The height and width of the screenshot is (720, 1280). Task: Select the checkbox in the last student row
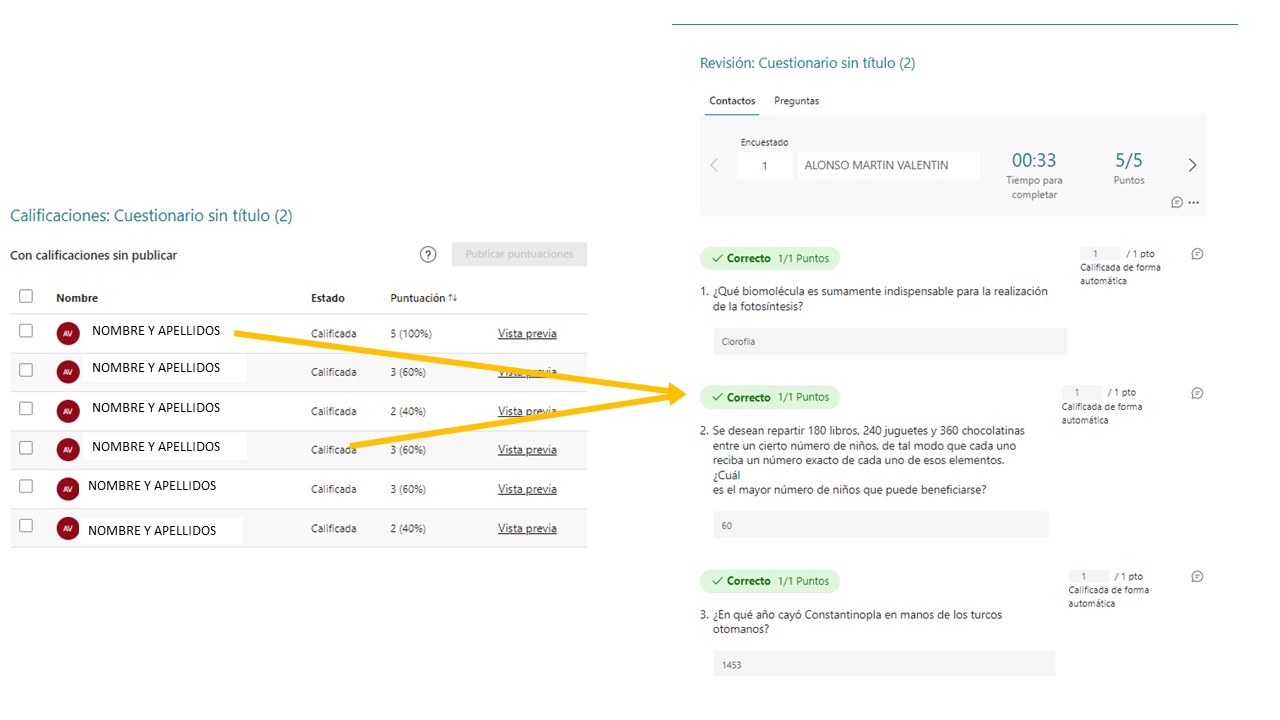(x=26, y=526)
